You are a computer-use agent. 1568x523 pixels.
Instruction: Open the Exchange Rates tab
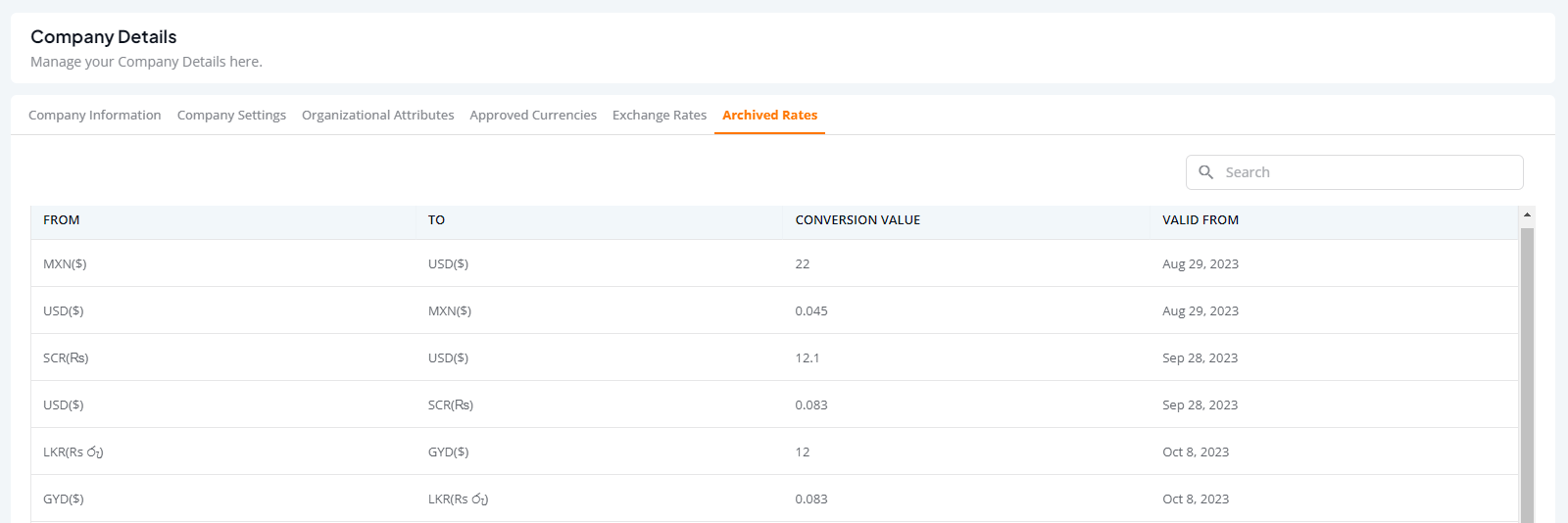(660, 115)
